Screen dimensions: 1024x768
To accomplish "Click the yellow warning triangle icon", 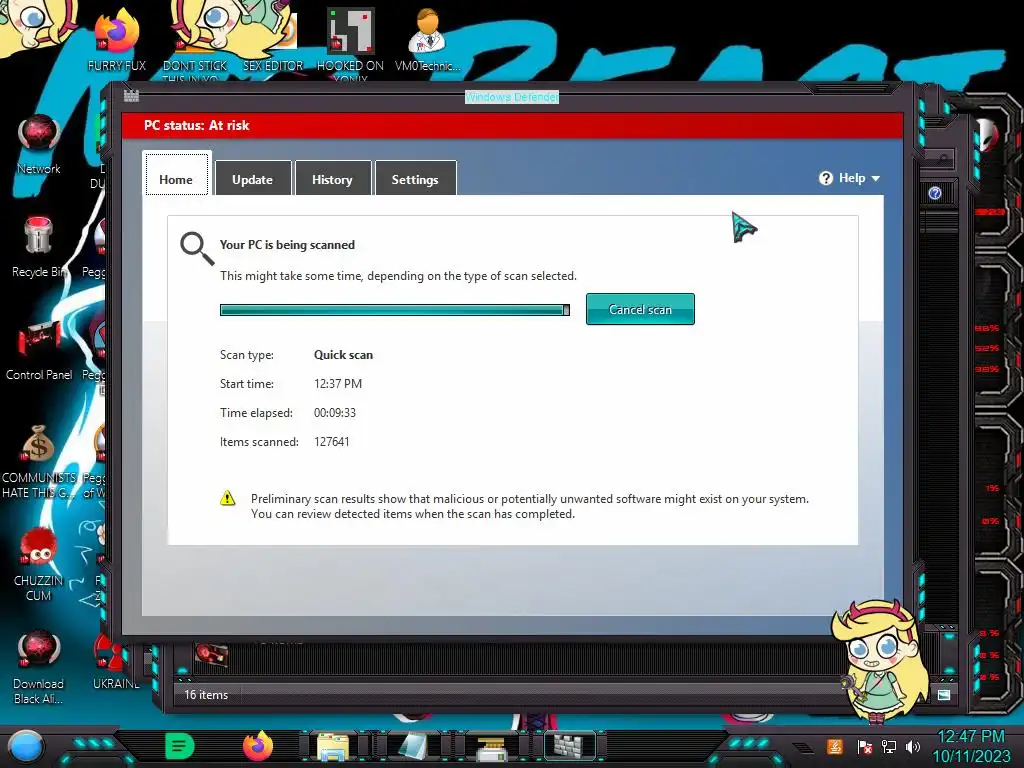I will point(227,498).
